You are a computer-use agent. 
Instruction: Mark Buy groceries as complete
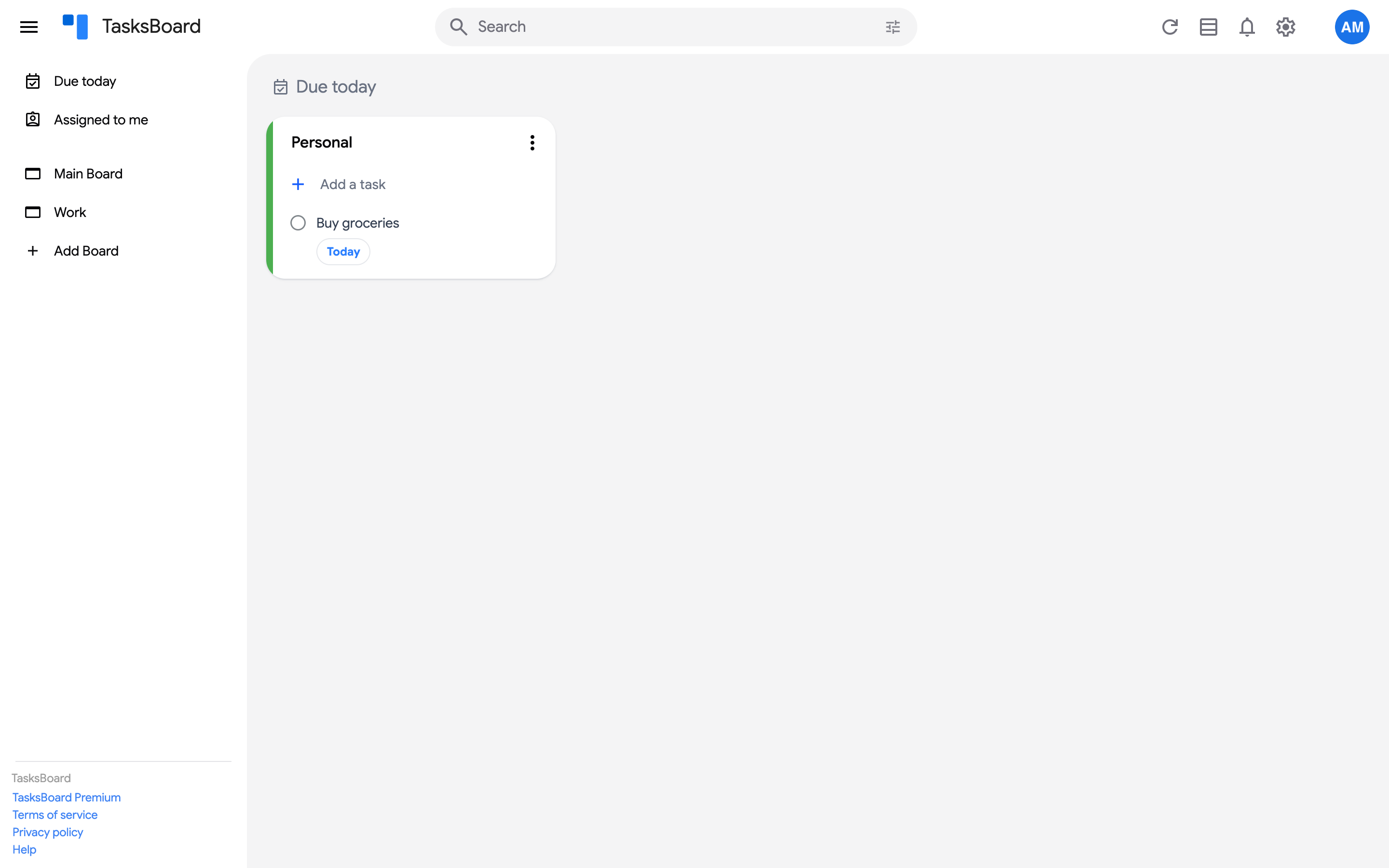click(x=298, y=223)
